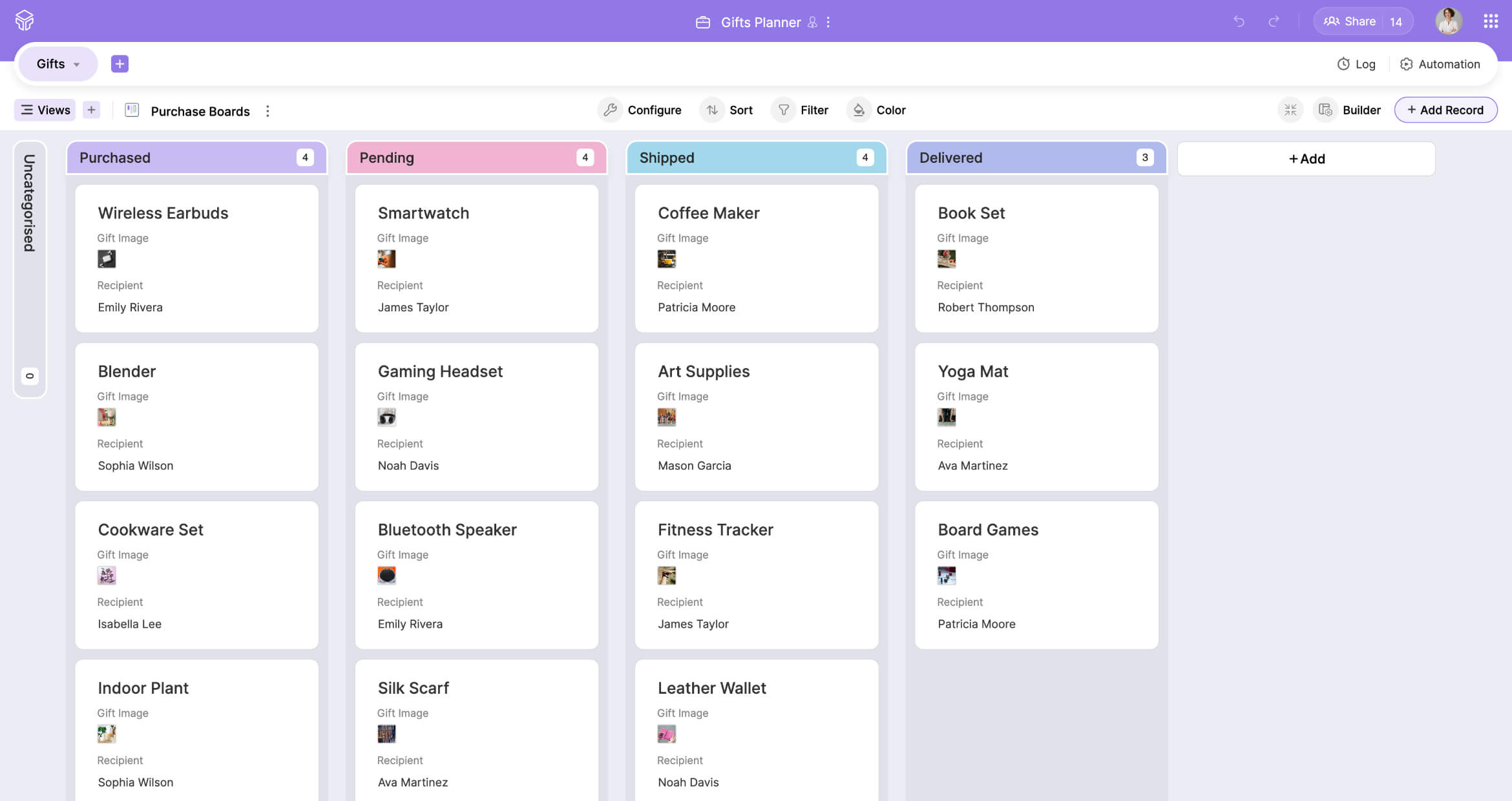1512x801 pixels.
Task: Open the apps grid icon
Action: (x=1491, y=21)
